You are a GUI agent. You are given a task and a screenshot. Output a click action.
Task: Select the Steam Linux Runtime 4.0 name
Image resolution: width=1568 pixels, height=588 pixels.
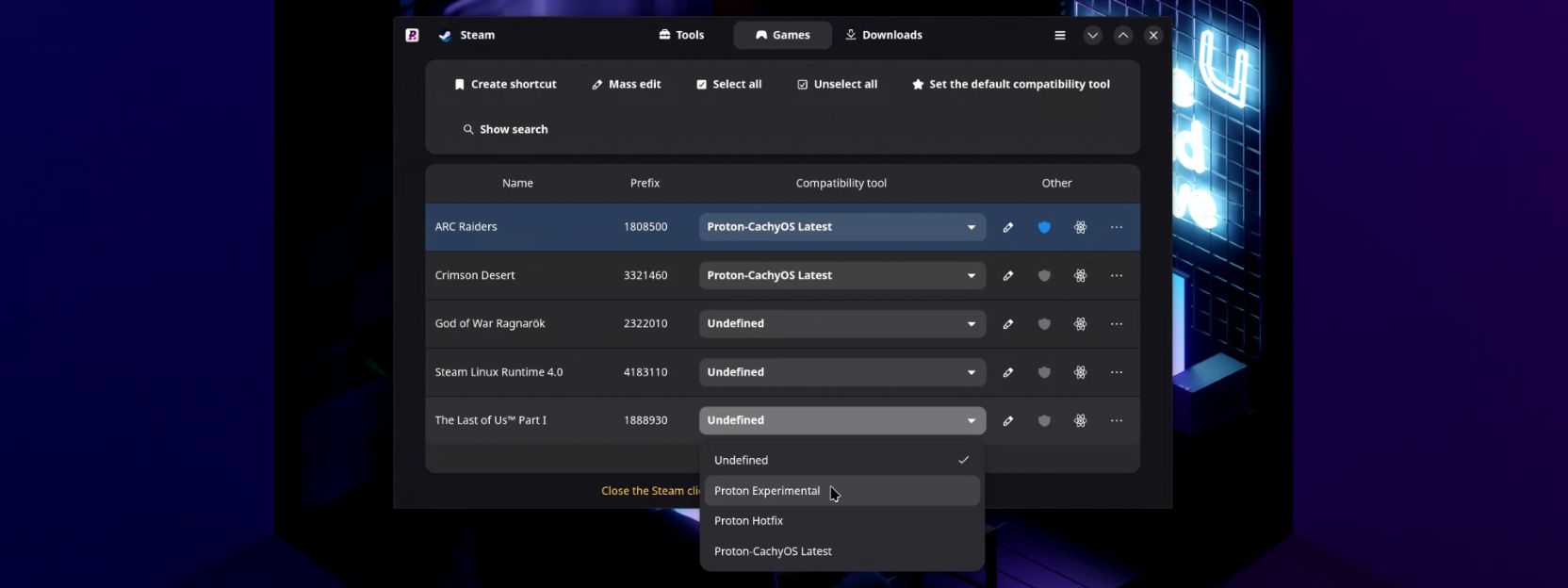pos(498,372)
